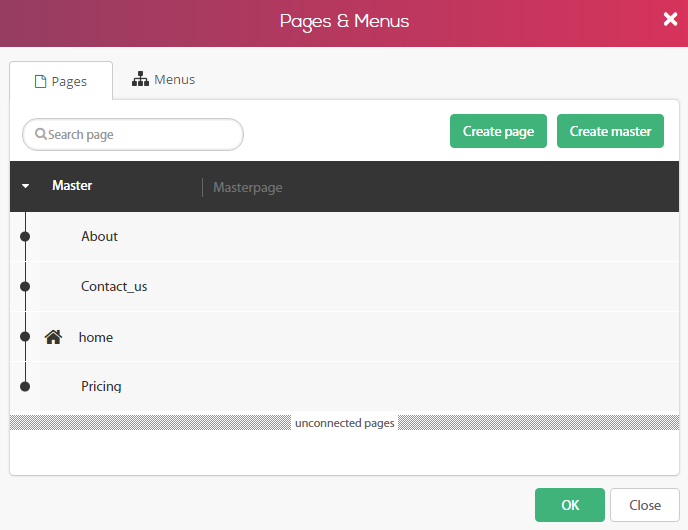Select the Pages tab
This screenshot has height=530, width=688.
click(61, 81)
